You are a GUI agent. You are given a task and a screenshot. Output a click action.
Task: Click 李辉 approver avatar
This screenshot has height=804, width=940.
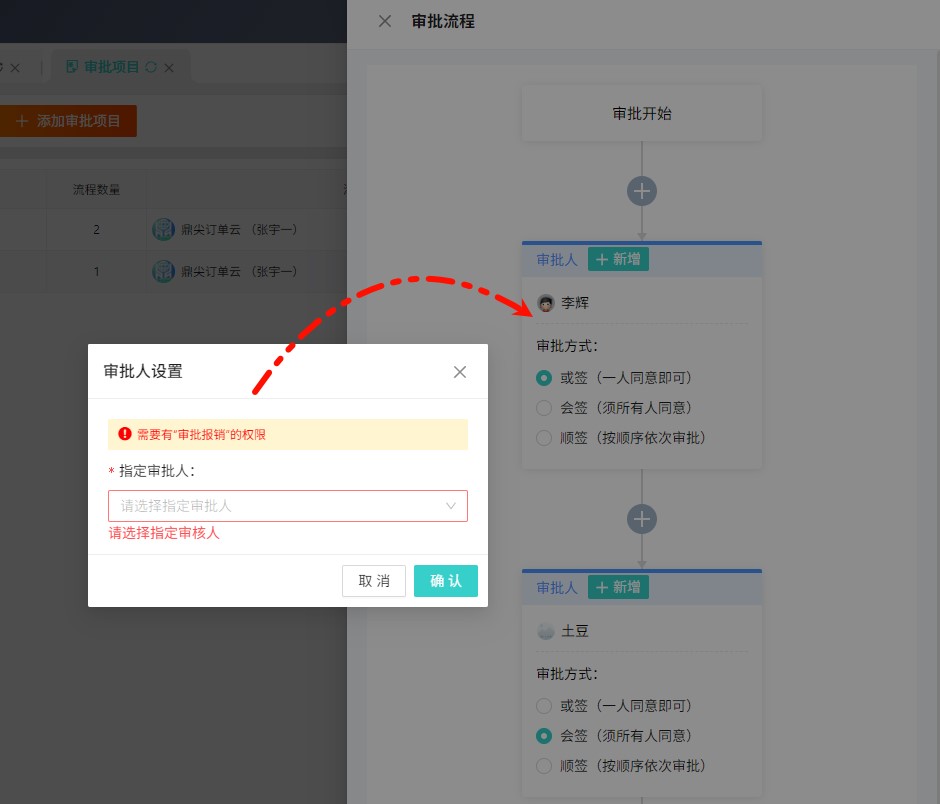546,303
